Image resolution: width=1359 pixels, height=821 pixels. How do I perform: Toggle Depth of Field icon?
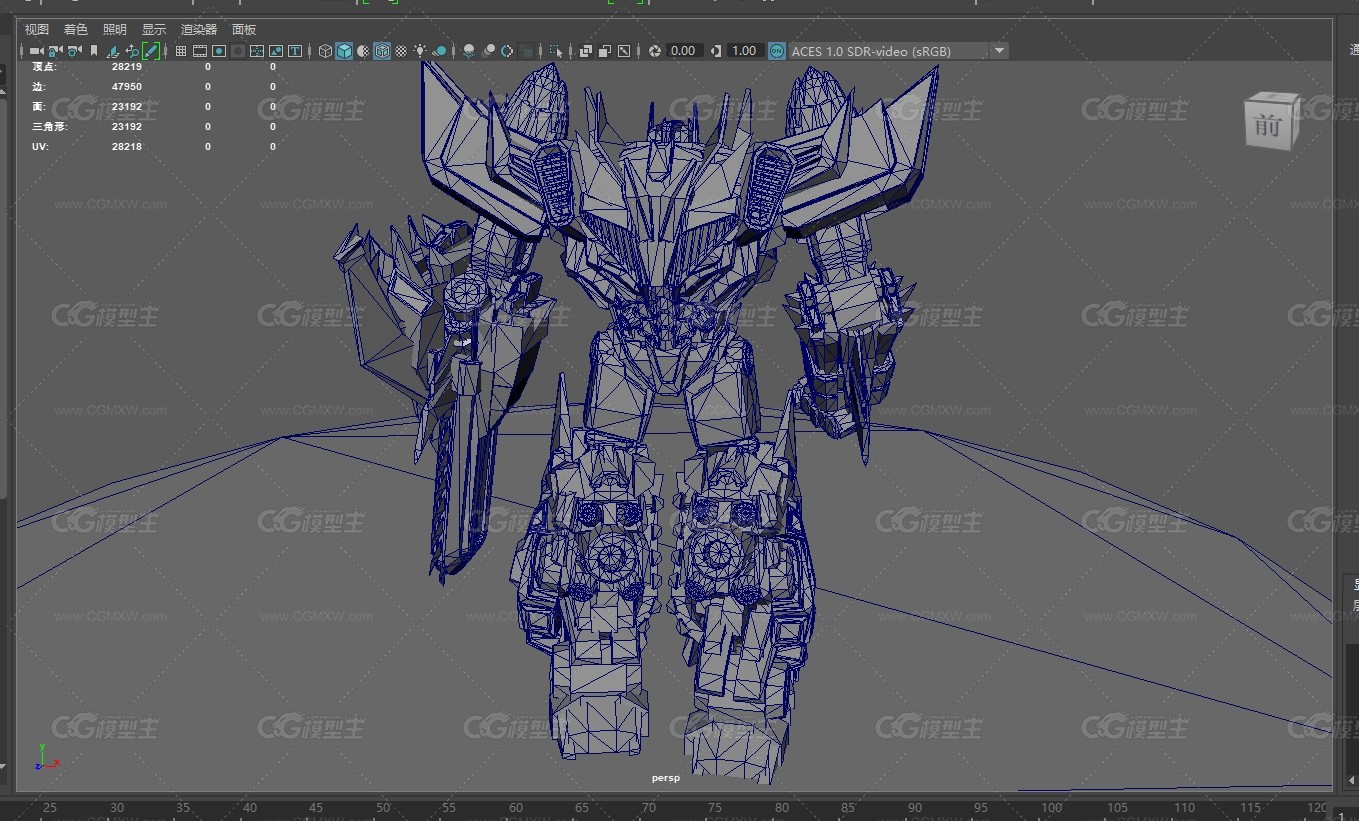pos(525,51)
